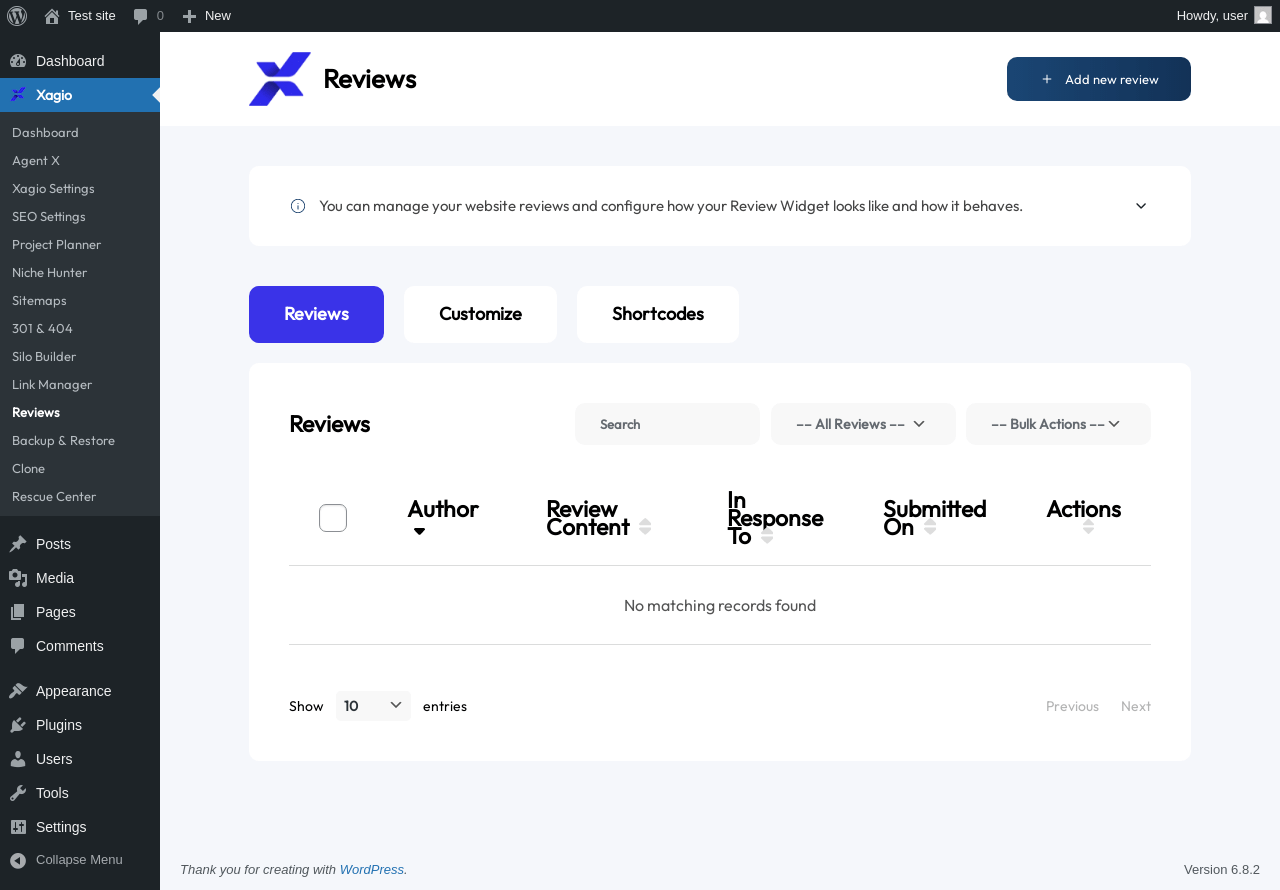Switch to the Shortcodes tab
Viewport: 1280px width, 890px height.
[x=658, y=314]
